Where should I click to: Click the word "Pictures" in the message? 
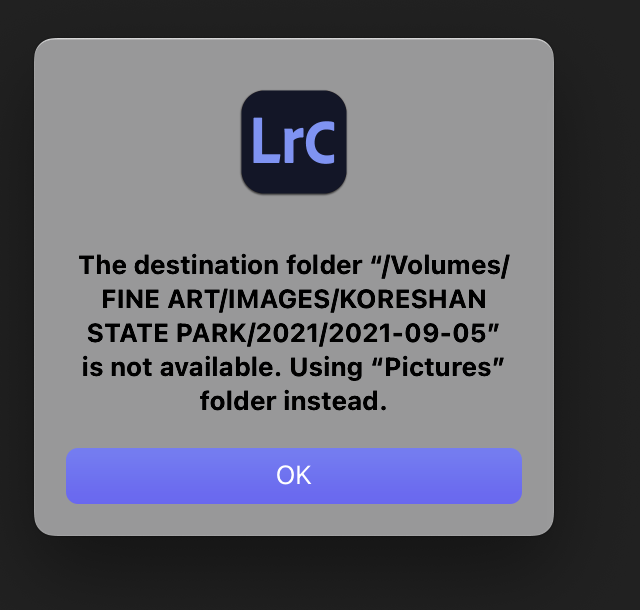[x=438, y=367]
